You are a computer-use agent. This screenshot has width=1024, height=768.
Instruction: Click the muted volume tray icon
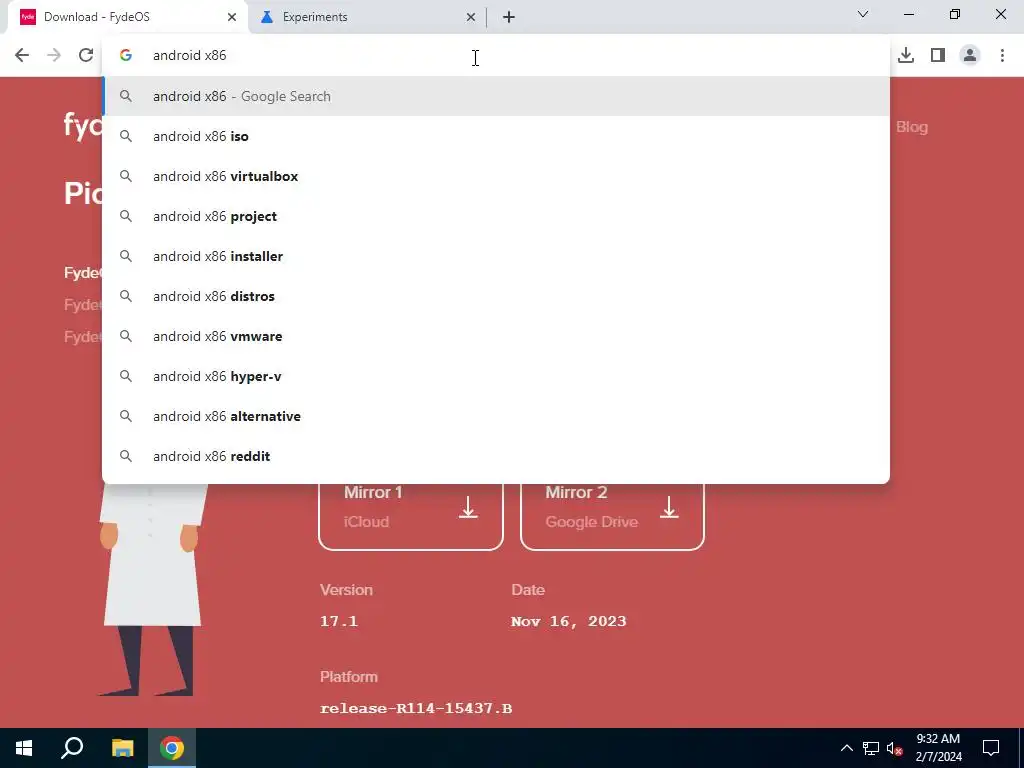click(895, 748)
